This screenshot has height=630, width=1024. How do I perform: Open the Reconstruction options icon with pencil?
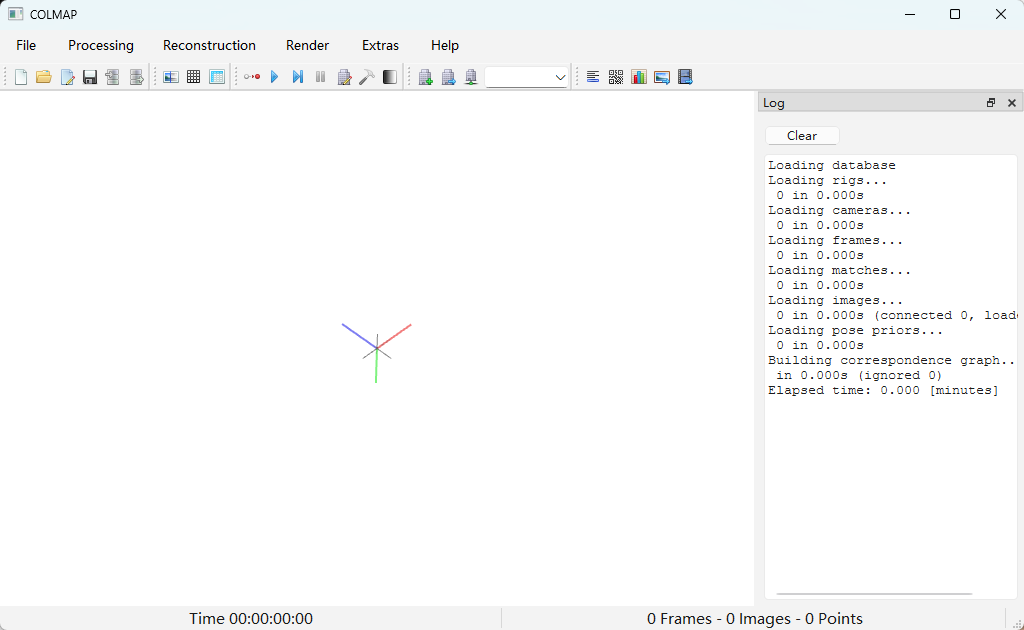coord(344,77)
